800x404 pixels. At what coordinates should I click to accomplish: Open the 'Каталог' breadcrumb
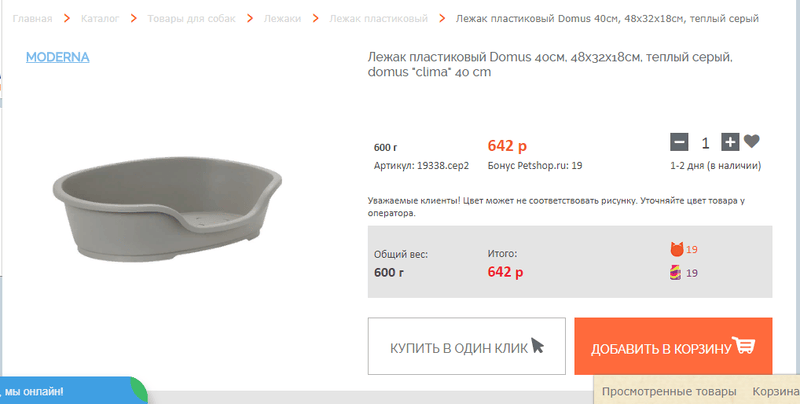point(99,19)
